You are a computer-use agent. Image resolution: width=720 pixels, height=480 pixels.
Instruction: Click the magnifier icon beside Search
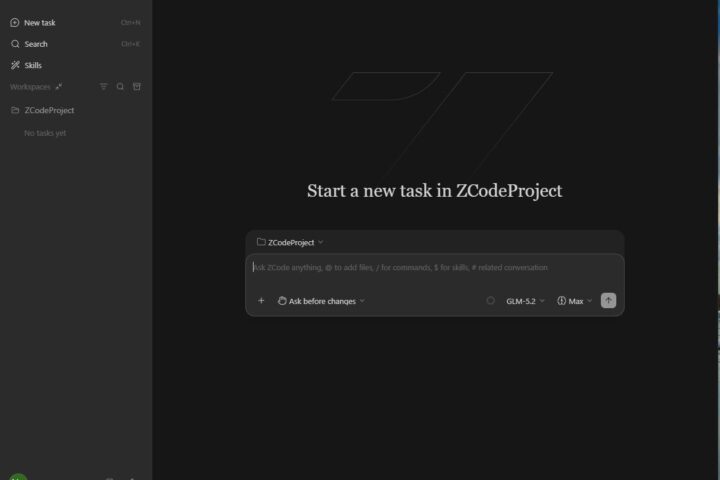pos(15,44)
